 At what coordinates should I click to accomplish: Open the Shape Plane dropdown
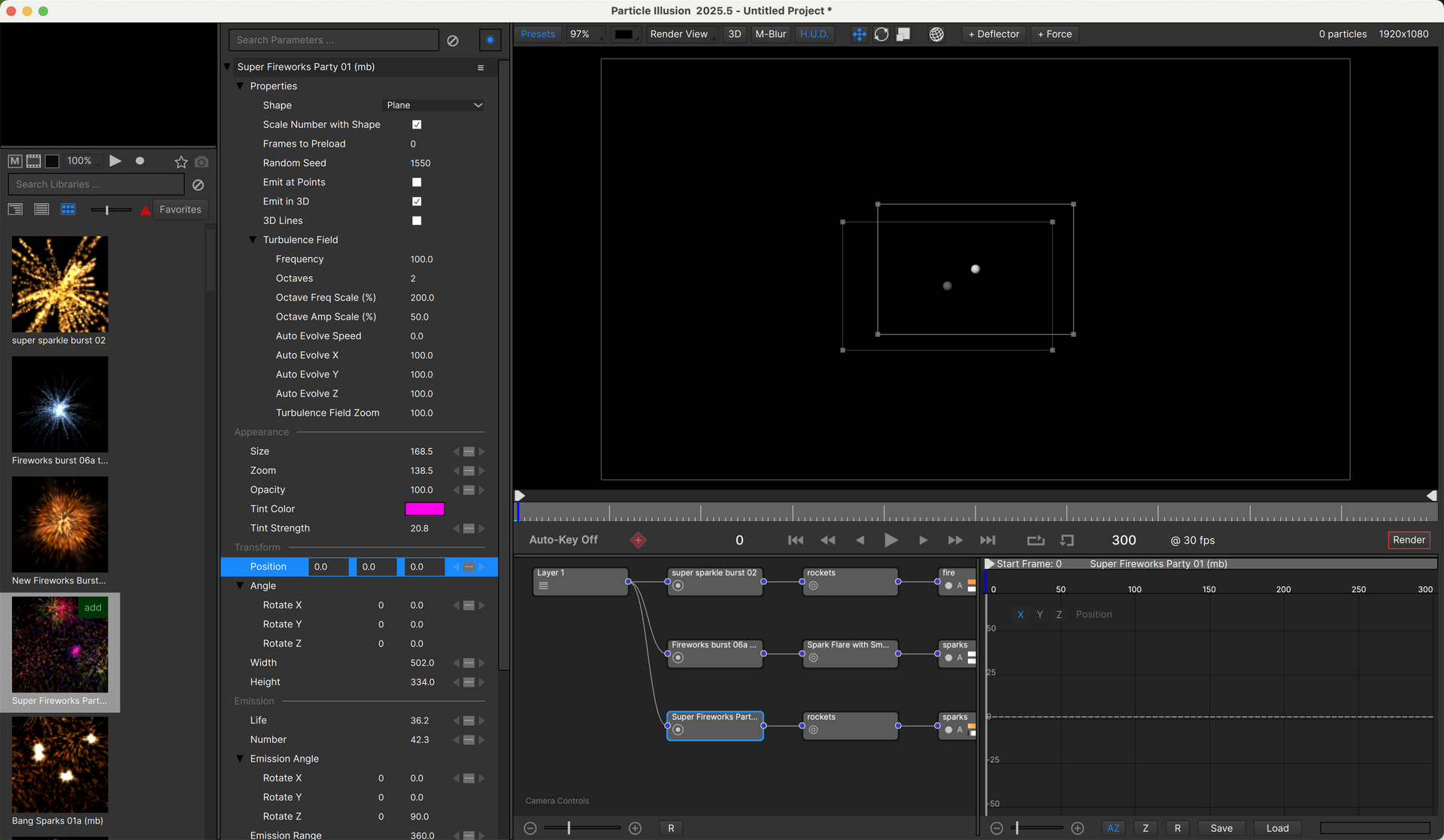(434, 105)
